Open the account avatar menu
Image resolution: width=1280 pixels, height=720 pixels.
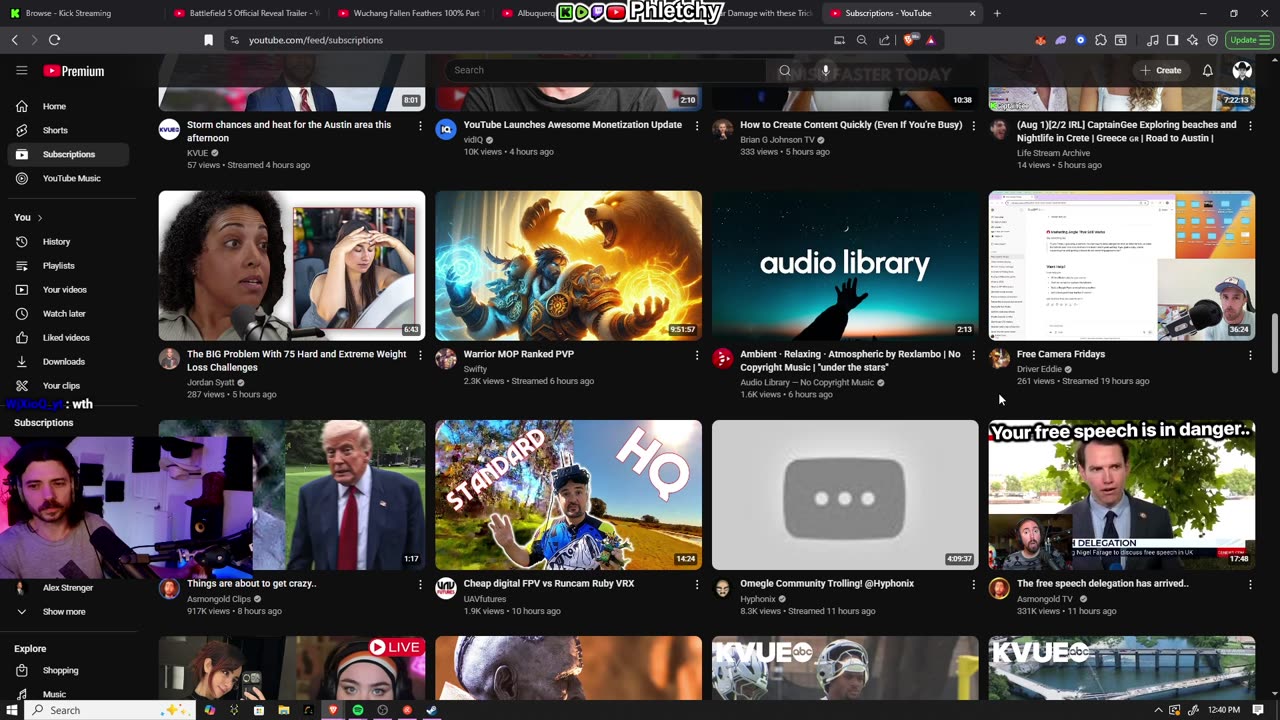pyautogui.click(x=1242, y=70)
